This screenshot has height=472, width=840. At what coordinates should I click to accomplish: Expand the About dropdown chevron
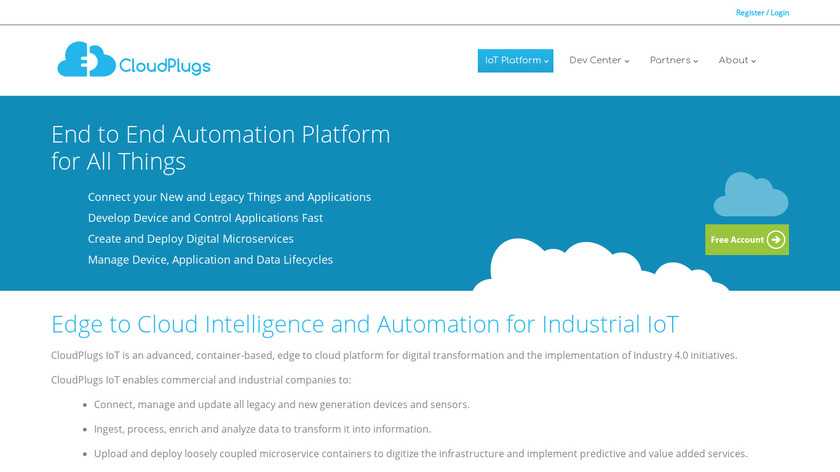pos(754,62)
